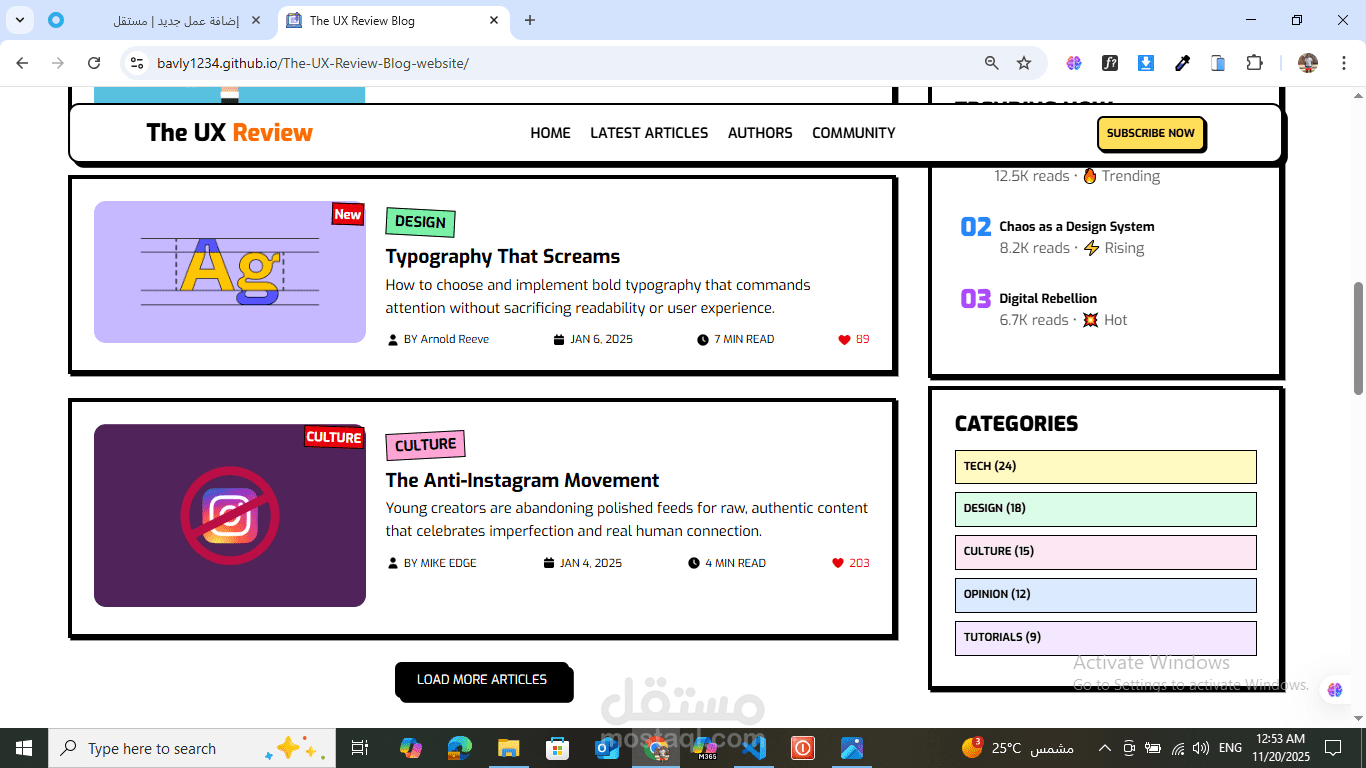Open the Extensions puzzle-piece menu
The height and width of the screenshot is (768, 1366).
(1254, 63)
